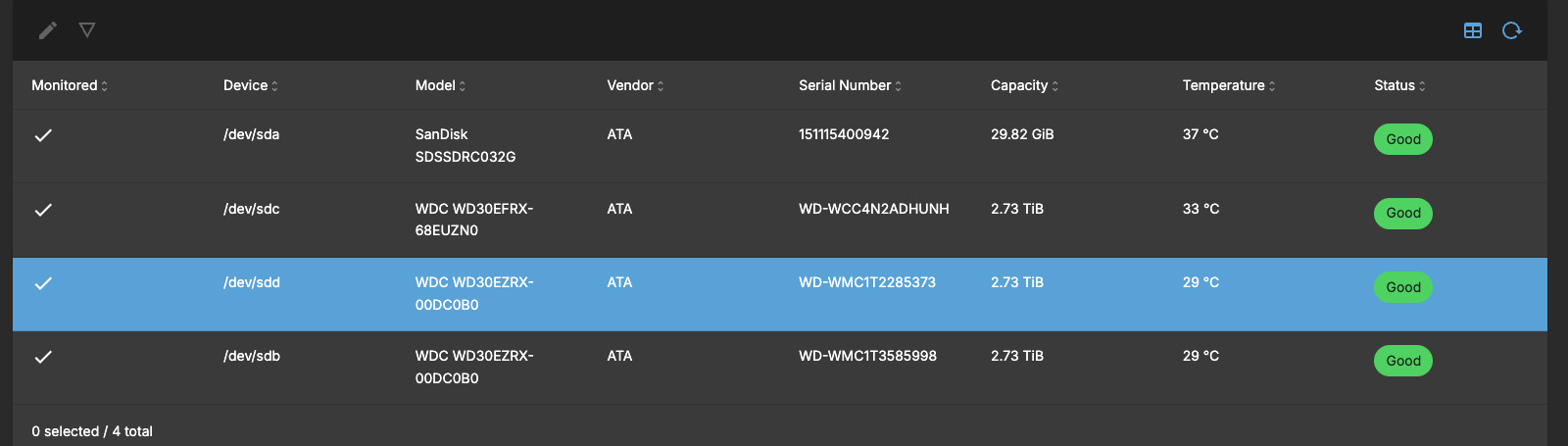The height and width of the screenshot is (446, 1568).
Task: Click the Model column header
Action: tap(435, 85)
